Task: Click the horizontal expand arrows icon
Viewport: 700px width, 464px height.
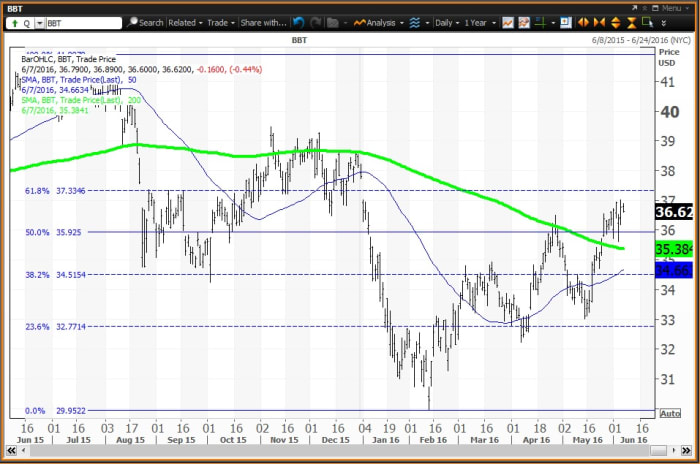Action: point(584,22)
